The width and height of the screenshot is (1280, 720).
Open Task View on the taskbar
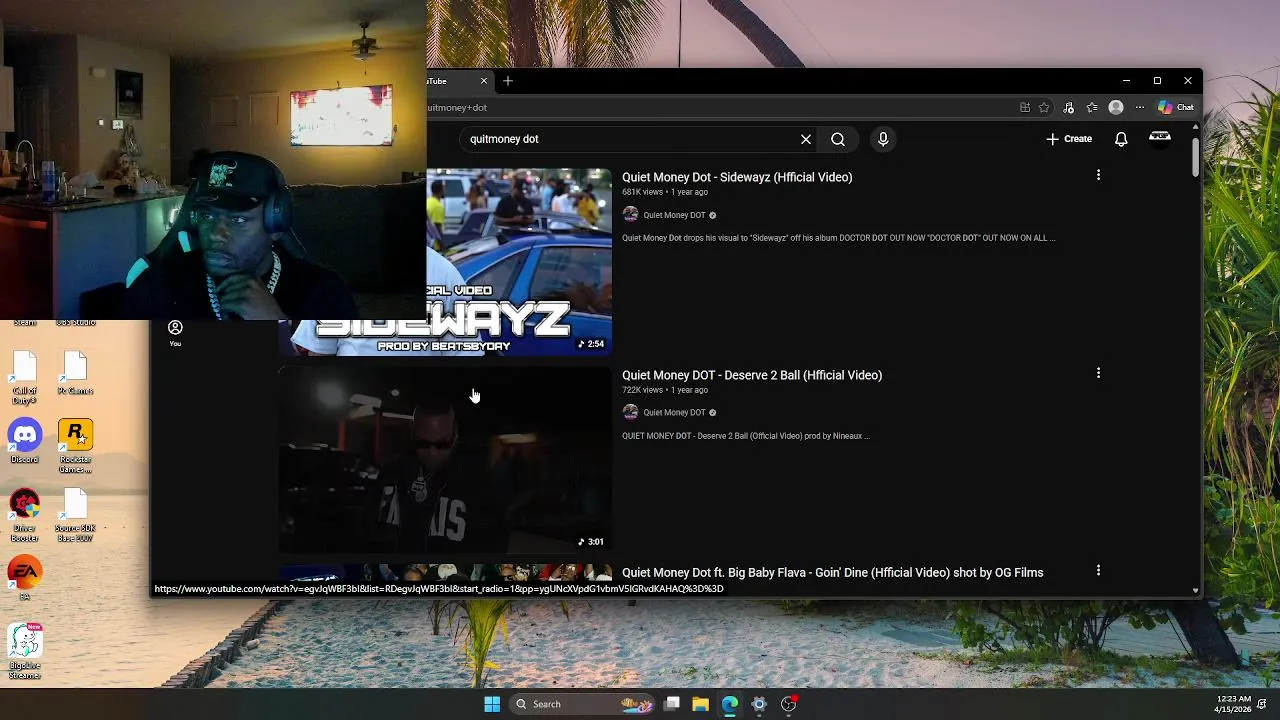point(672,704)
